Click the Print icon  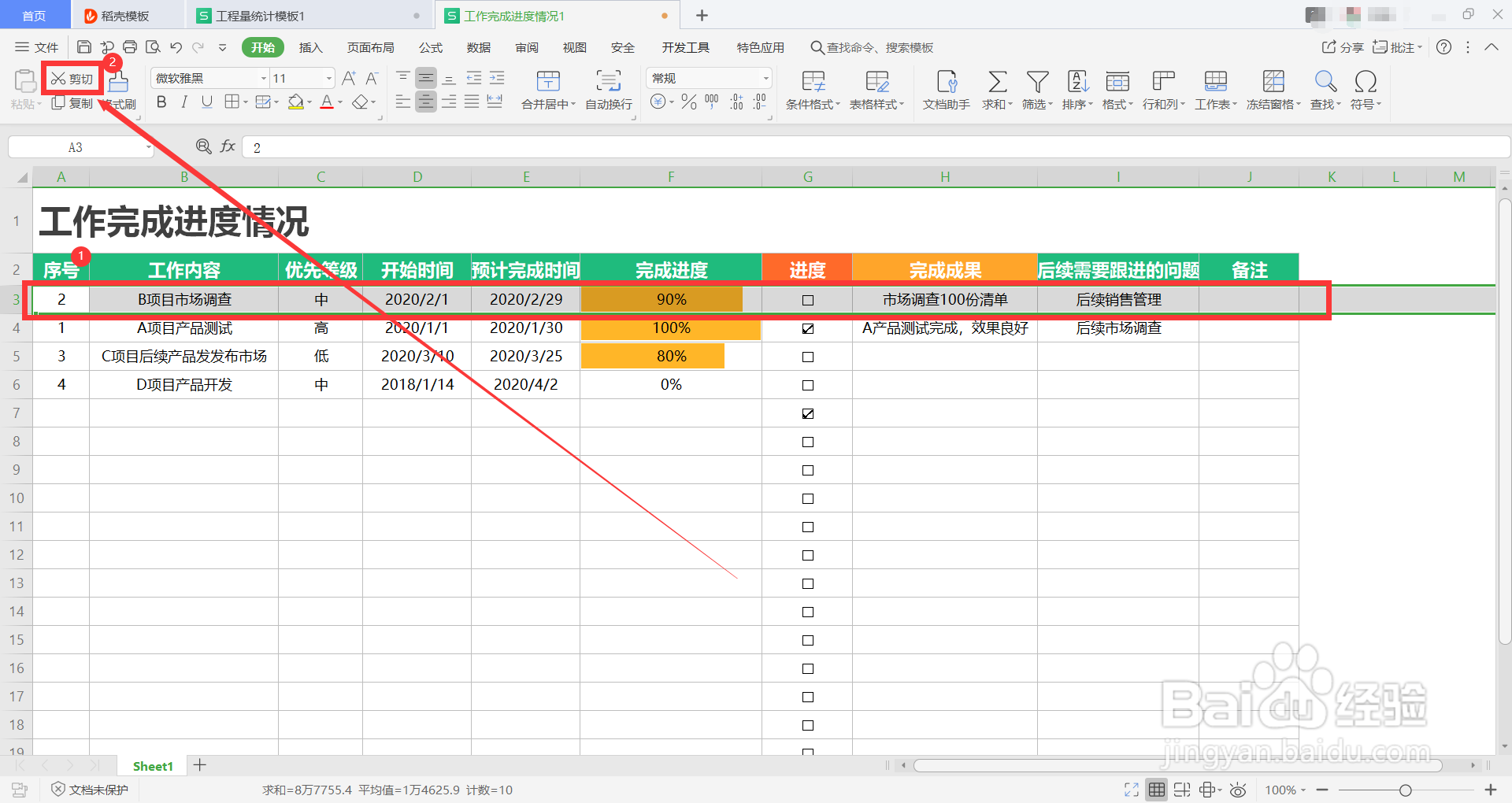pyautogui.click(x=130, y=47)
